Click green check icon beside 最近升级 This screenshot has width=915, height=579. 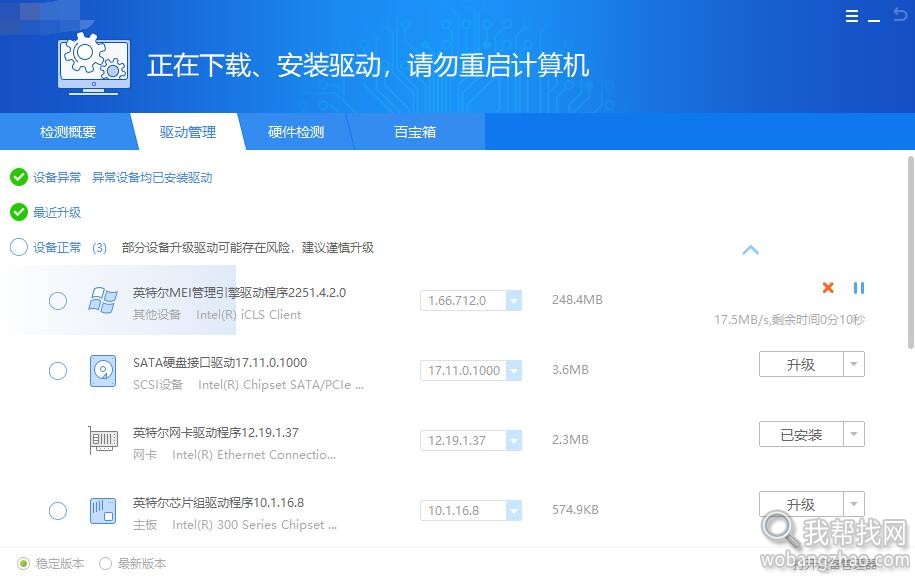click(19, 212)
